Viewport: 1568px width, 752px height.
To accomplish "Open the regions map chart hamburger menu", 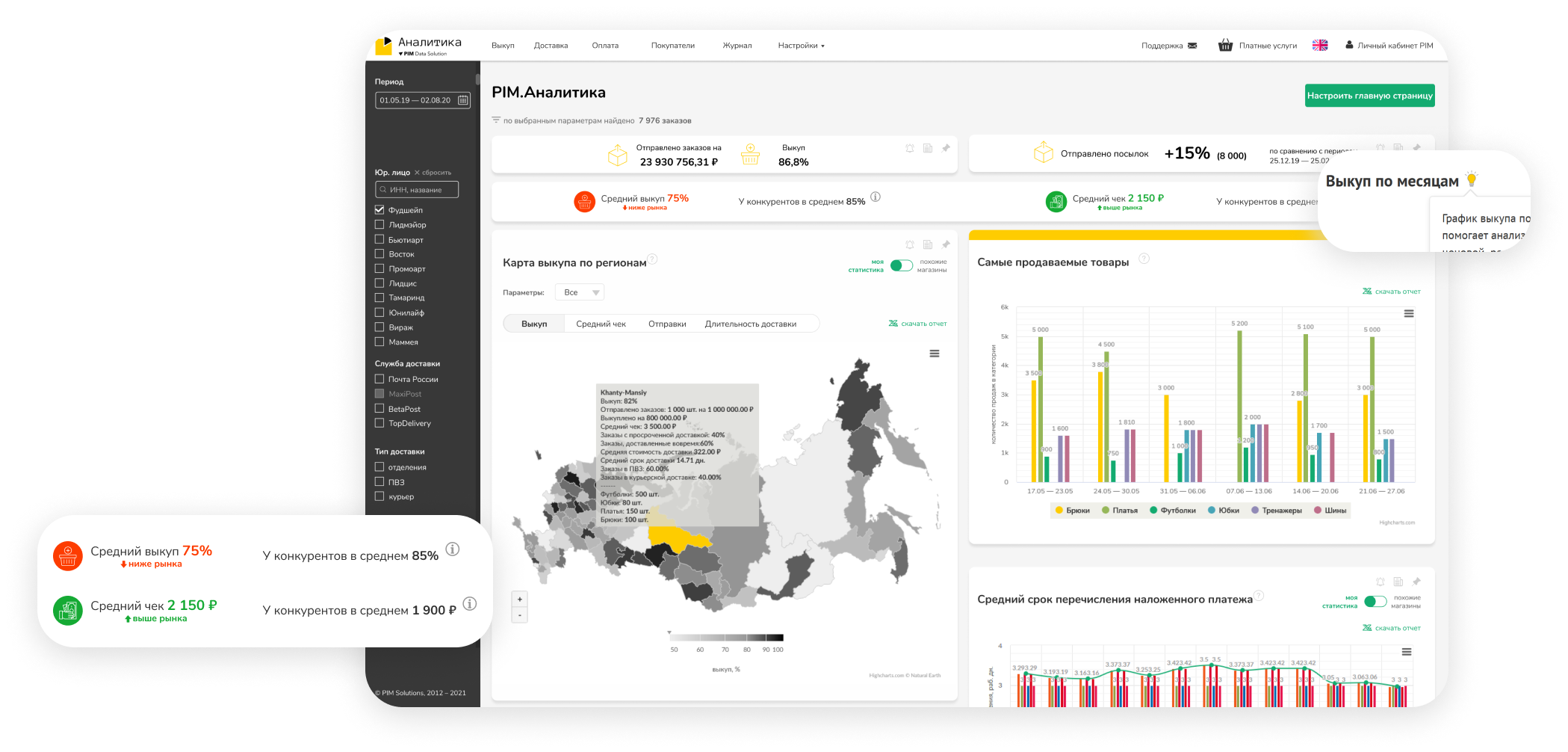I will pyautogui.click(x=934, y=354).
